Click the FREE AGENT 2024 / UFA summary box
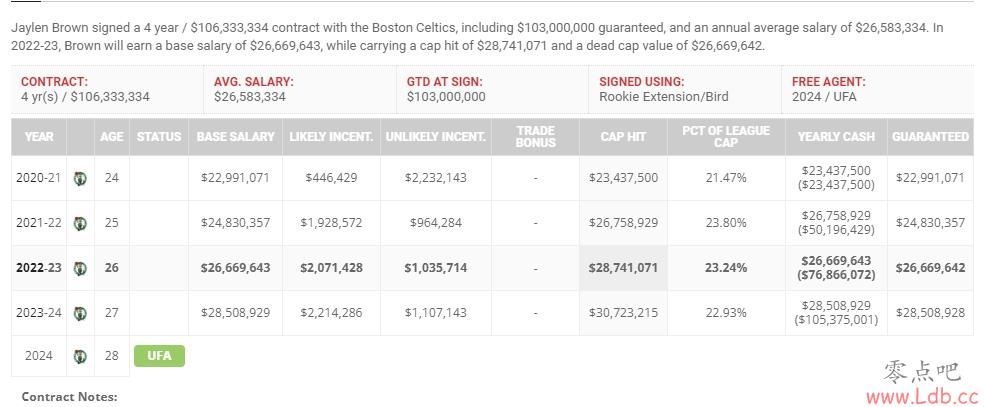Viewport: 988px width, 407px height. click(x=878, y=89)
